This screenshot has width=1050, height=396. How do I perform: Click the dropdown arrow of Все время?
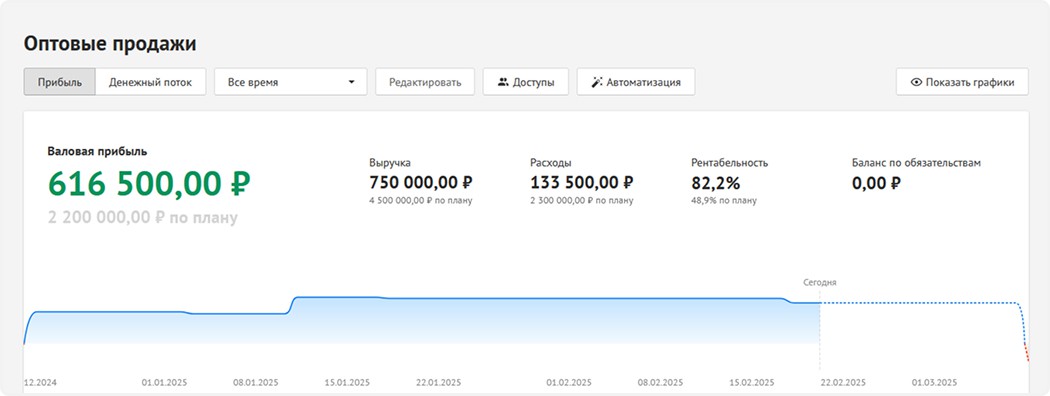click(351, 83)
